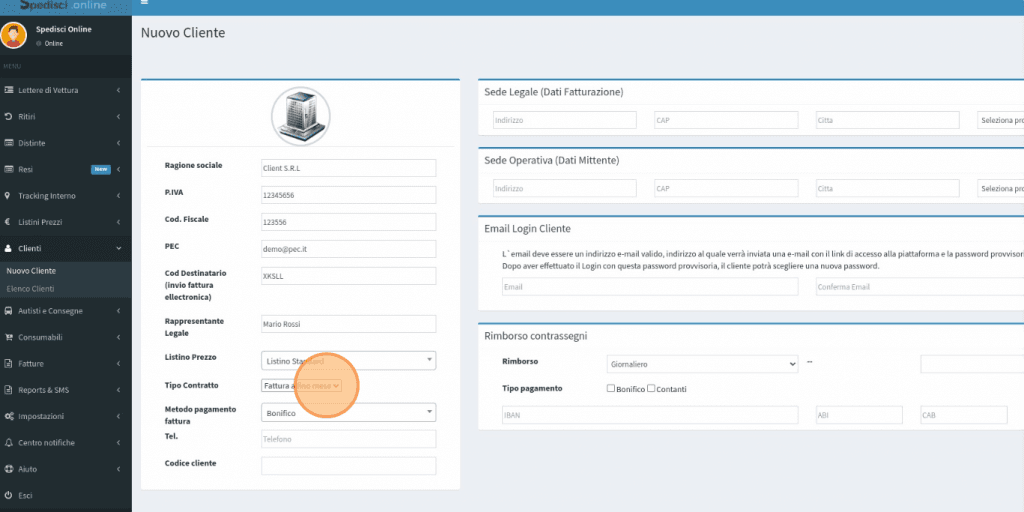Click the Spedisci Online logo

(x=63, y=5)
